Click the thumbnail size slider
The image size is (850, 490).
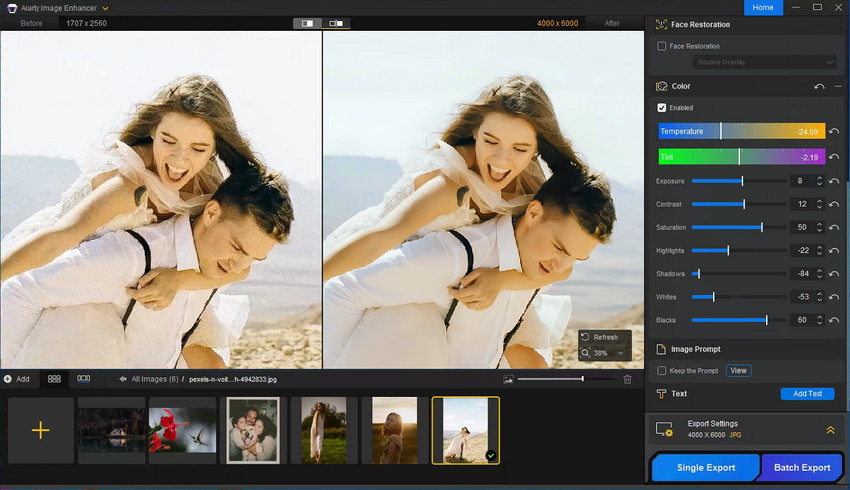click(566, 379)
